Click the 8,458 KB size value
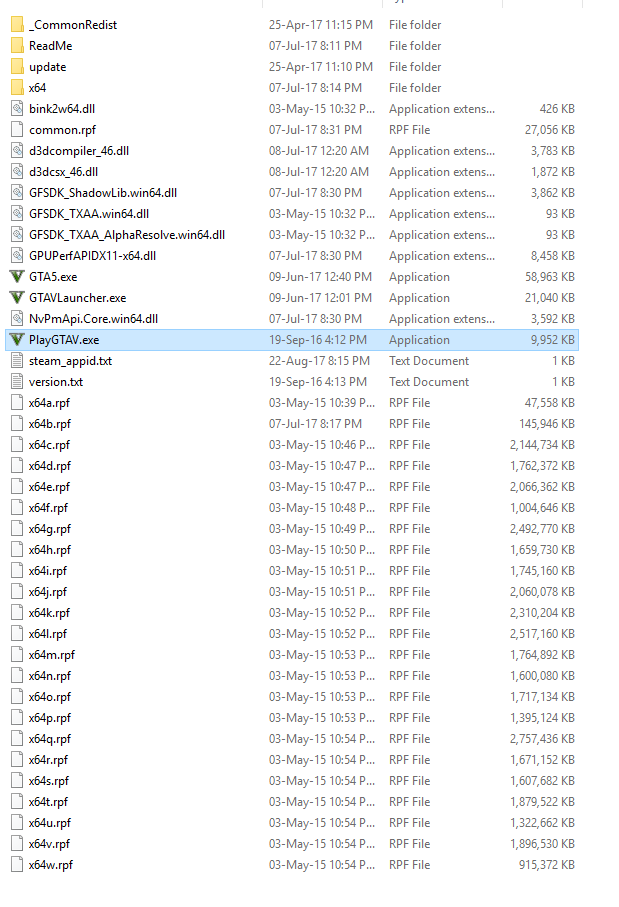Image resolution: width=619 pixels, height=907 pixels. (553, 256)
